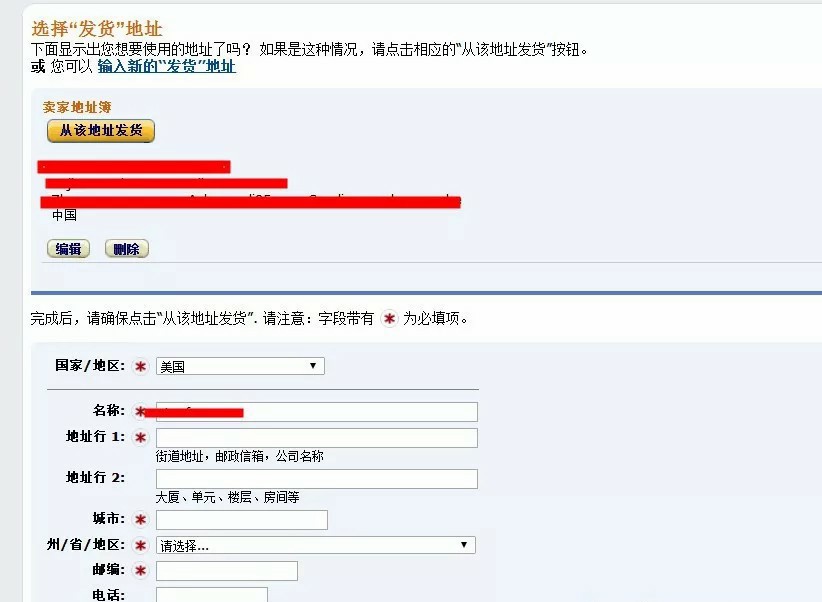This screenshot has height=602, width=822.
Task: Click the required asterisk next to 地址行 1
Action: [140, 437]
